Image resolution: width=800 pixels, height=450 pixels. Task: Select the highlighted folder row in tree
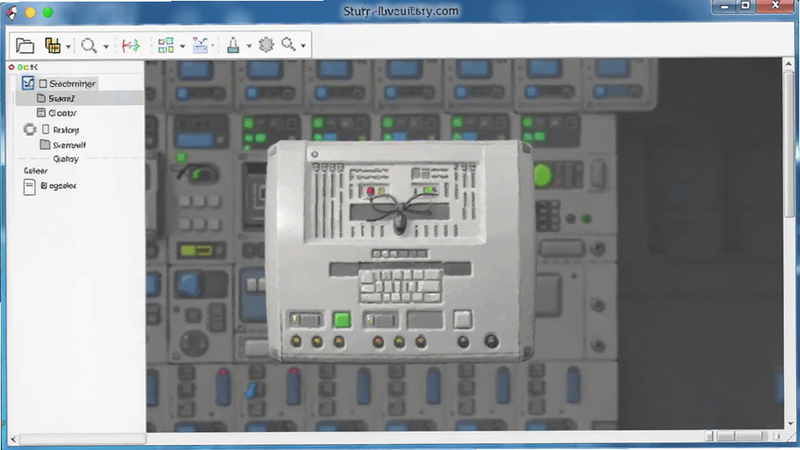(80, 98)
